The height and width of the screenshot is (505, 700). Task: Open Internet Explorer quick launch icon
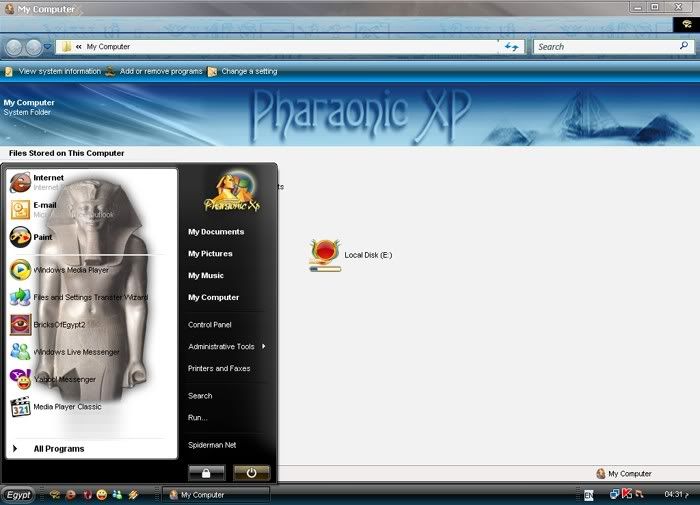(x=71, y=495)
